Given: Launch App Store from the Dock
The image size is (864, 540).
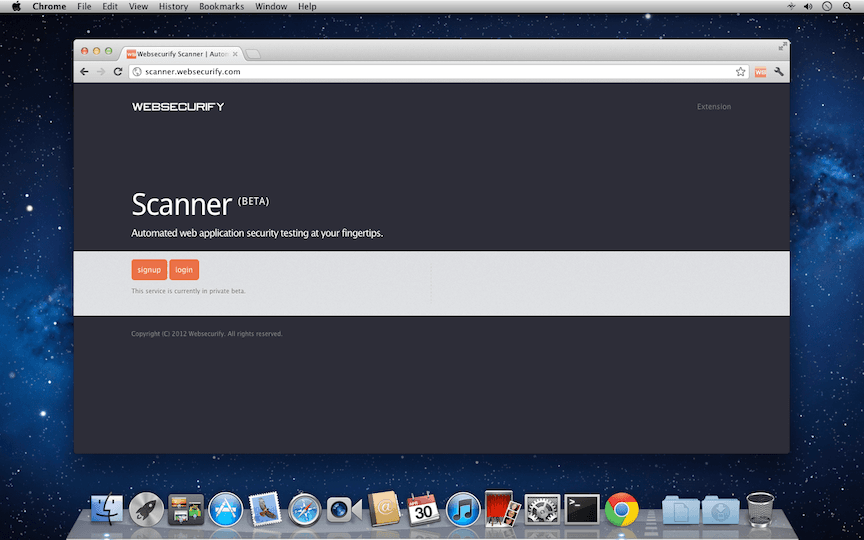Looking at the screenshot, I should (225, 509).
